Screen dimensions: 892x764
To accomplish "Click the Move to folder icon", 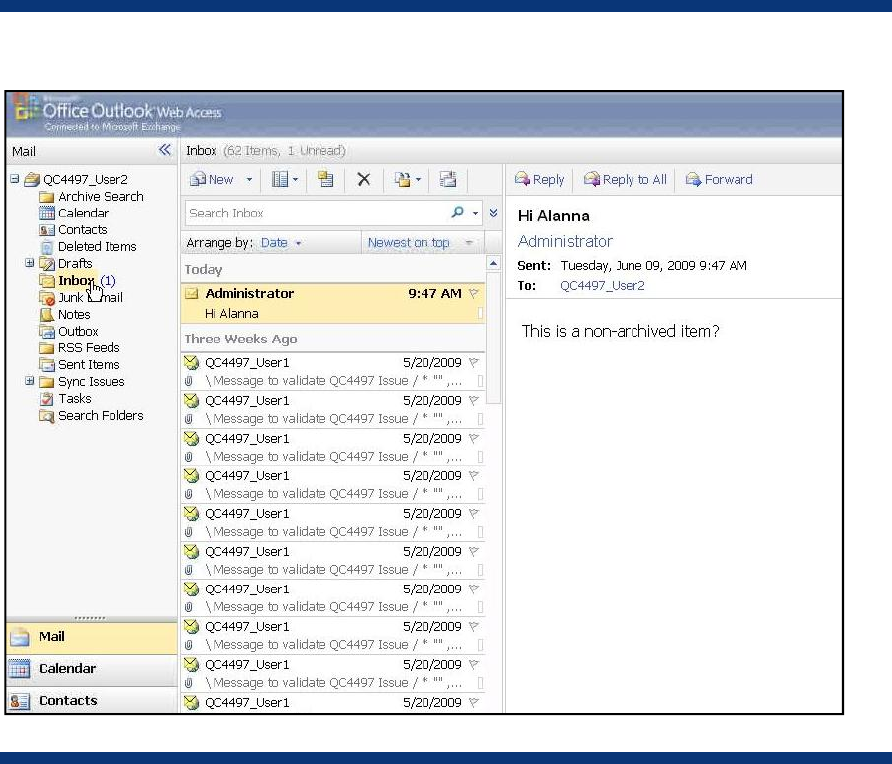I will [x=402, y=180].
